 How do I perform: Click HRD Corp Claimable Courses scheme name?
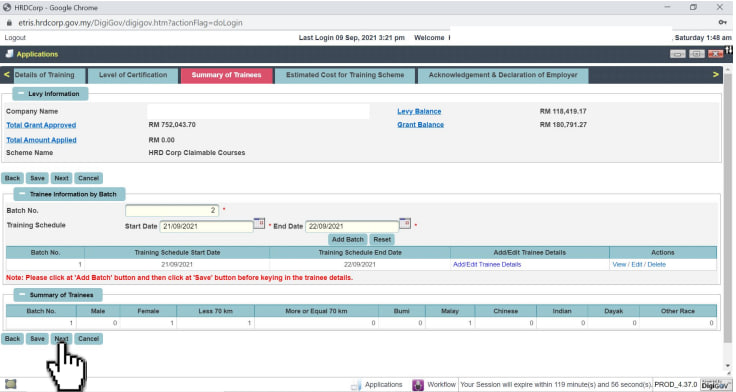point(197,153)
